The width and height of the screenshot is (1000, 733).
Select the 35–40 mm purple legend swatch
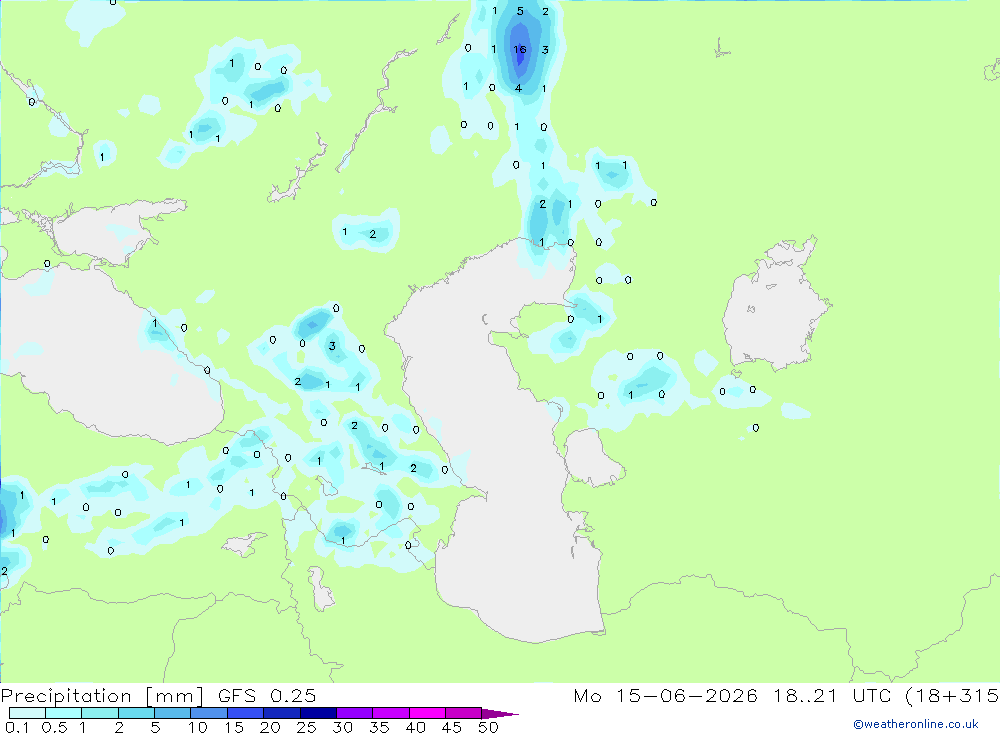[390, 713]
